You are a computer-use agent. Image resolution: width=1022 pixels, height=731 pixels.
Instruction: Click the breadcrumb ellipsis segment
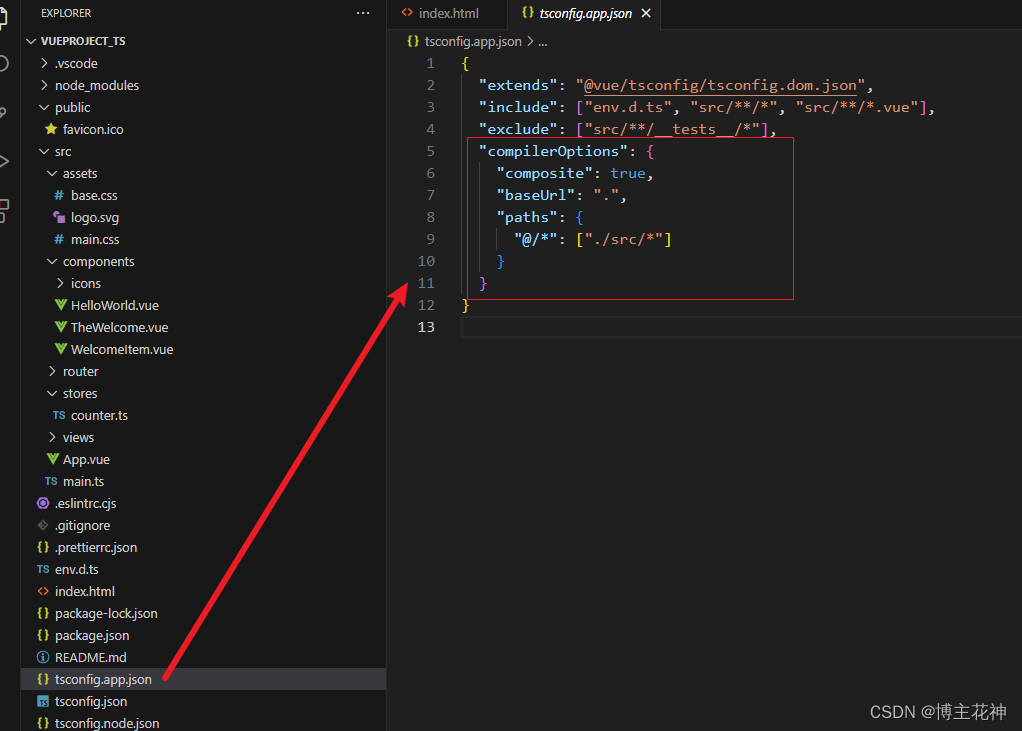[543, 42]
